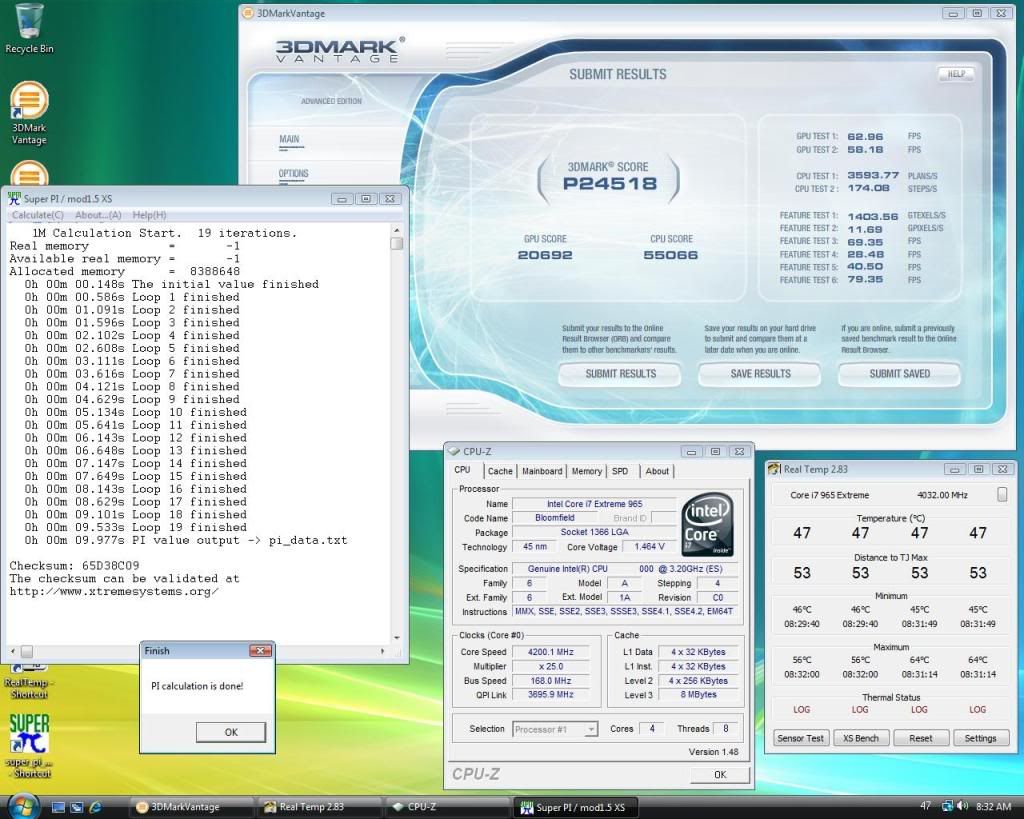Image resolution: width=1024 pixels, height=819 pixels.
Task: Launch Internet Explorer from quick launch
Action: [x=95, y=807]
